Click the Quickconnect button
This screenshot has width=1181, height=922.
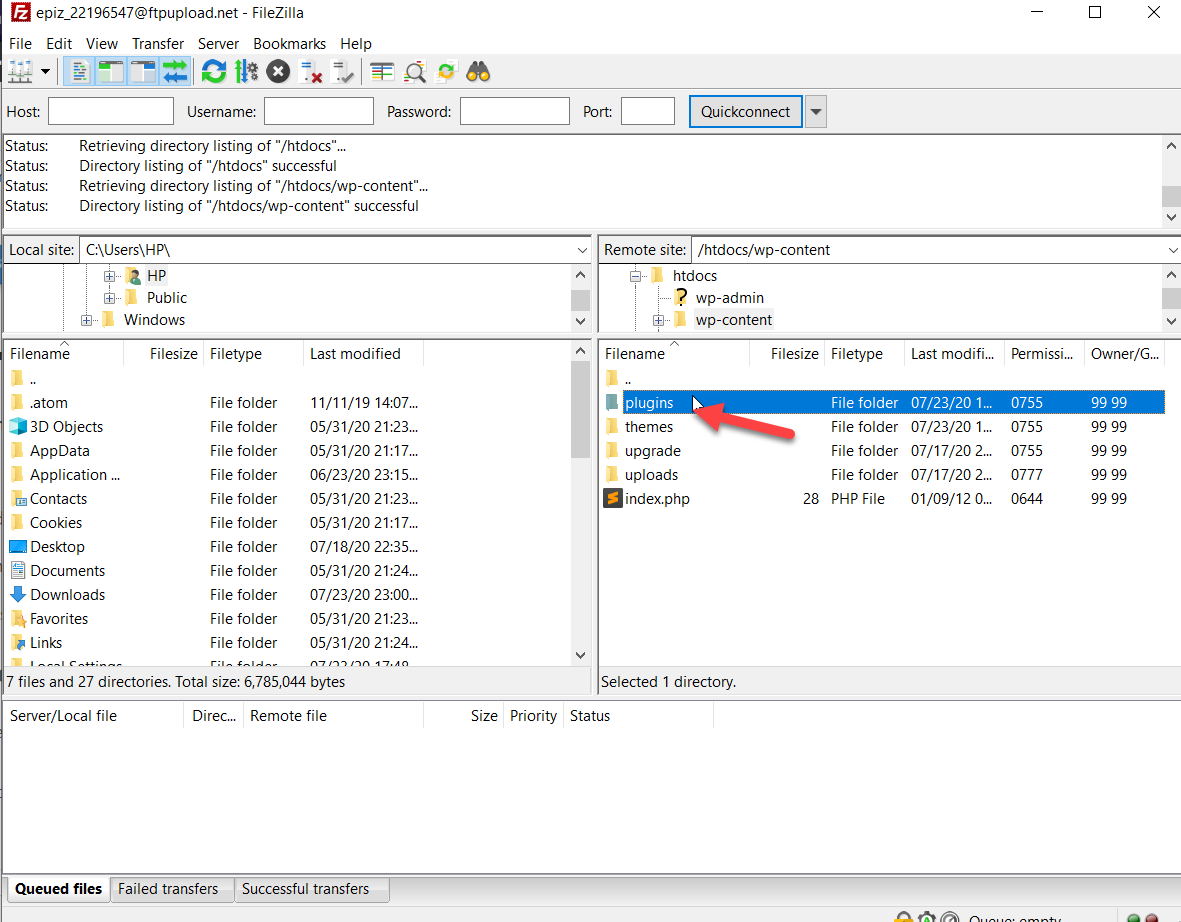pyautogui.click(x=746, y=111)
